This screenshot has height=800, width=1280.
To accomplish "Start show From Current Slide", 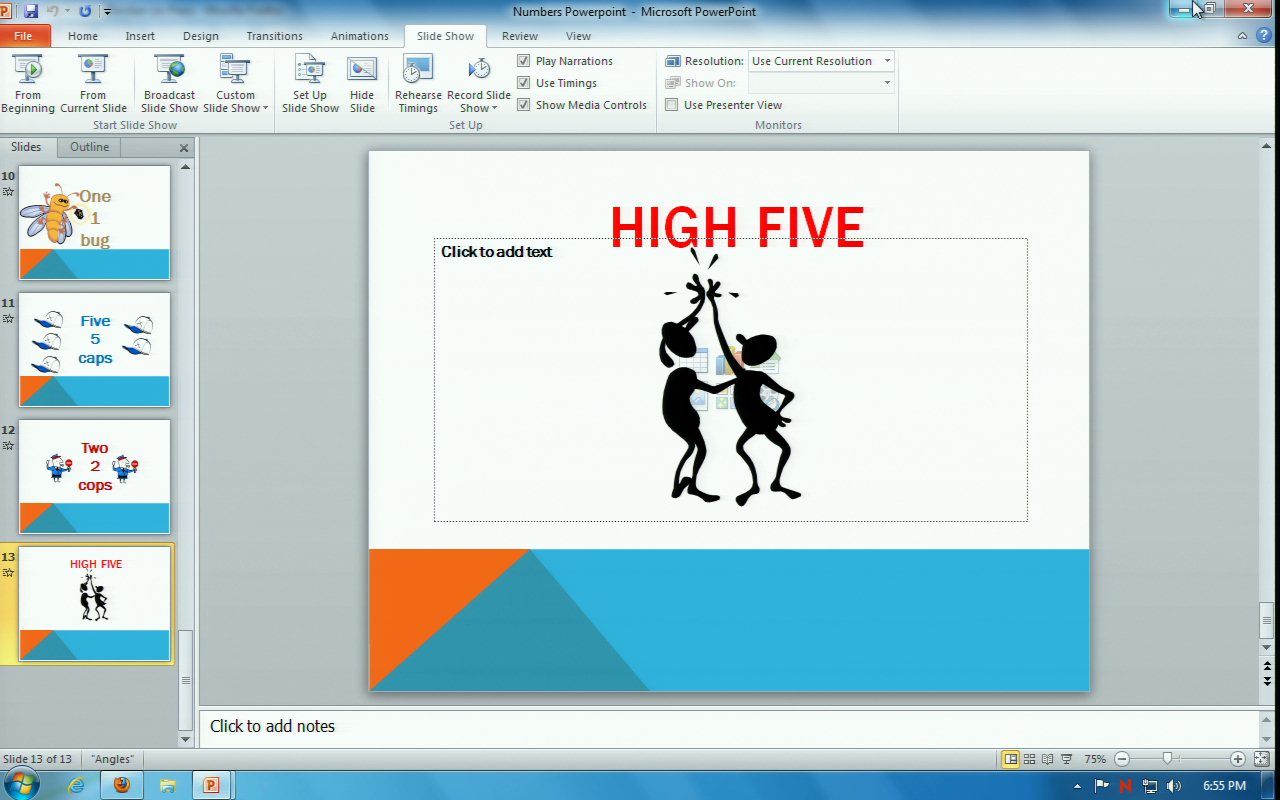I will coord(93,83).
